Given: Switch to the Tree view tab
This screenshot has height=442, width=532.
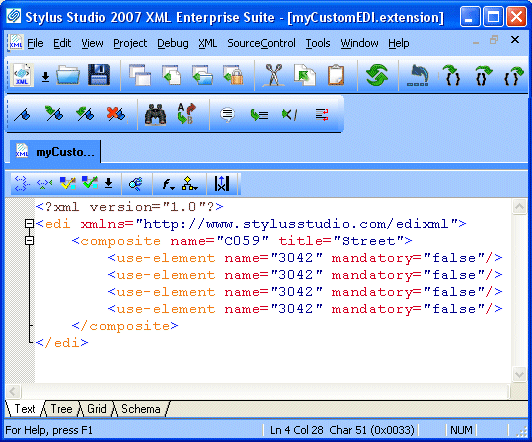Looking at the screenshot, I should pyautogui.click(x=61, y=409).
